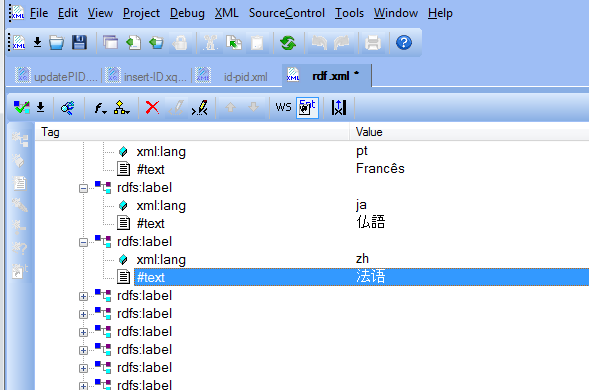Screen dimensions: 589x390
Task: Open the Debug menu
Action: (187, 13)
